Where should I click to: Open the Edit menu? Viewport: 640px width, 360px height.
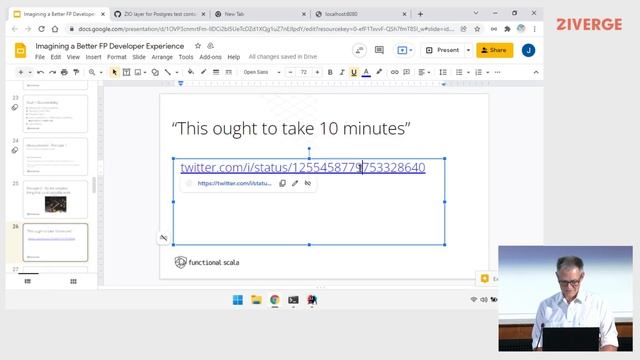click(x=56, y=57)
